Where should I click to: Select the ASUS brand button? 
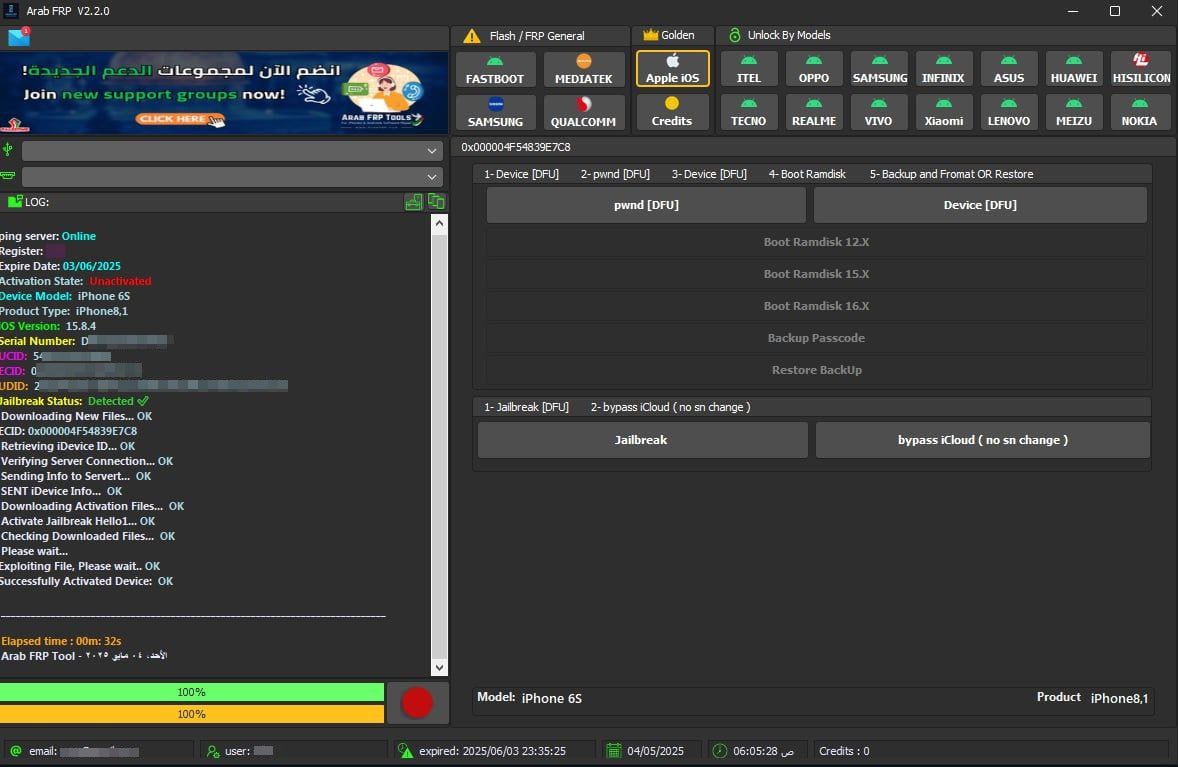pyautogui.click(x=1008, y=69)
